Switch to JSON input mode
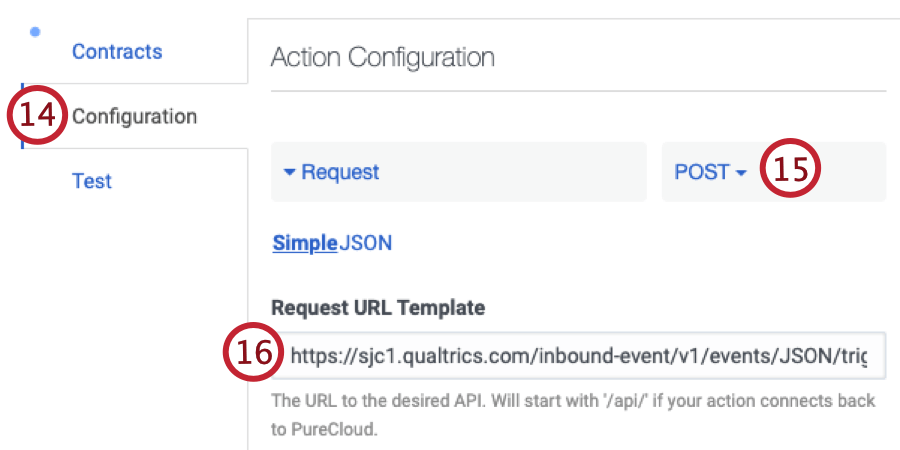Image resolution: width=900 pixels, height=450 pixels. (365, 242)
